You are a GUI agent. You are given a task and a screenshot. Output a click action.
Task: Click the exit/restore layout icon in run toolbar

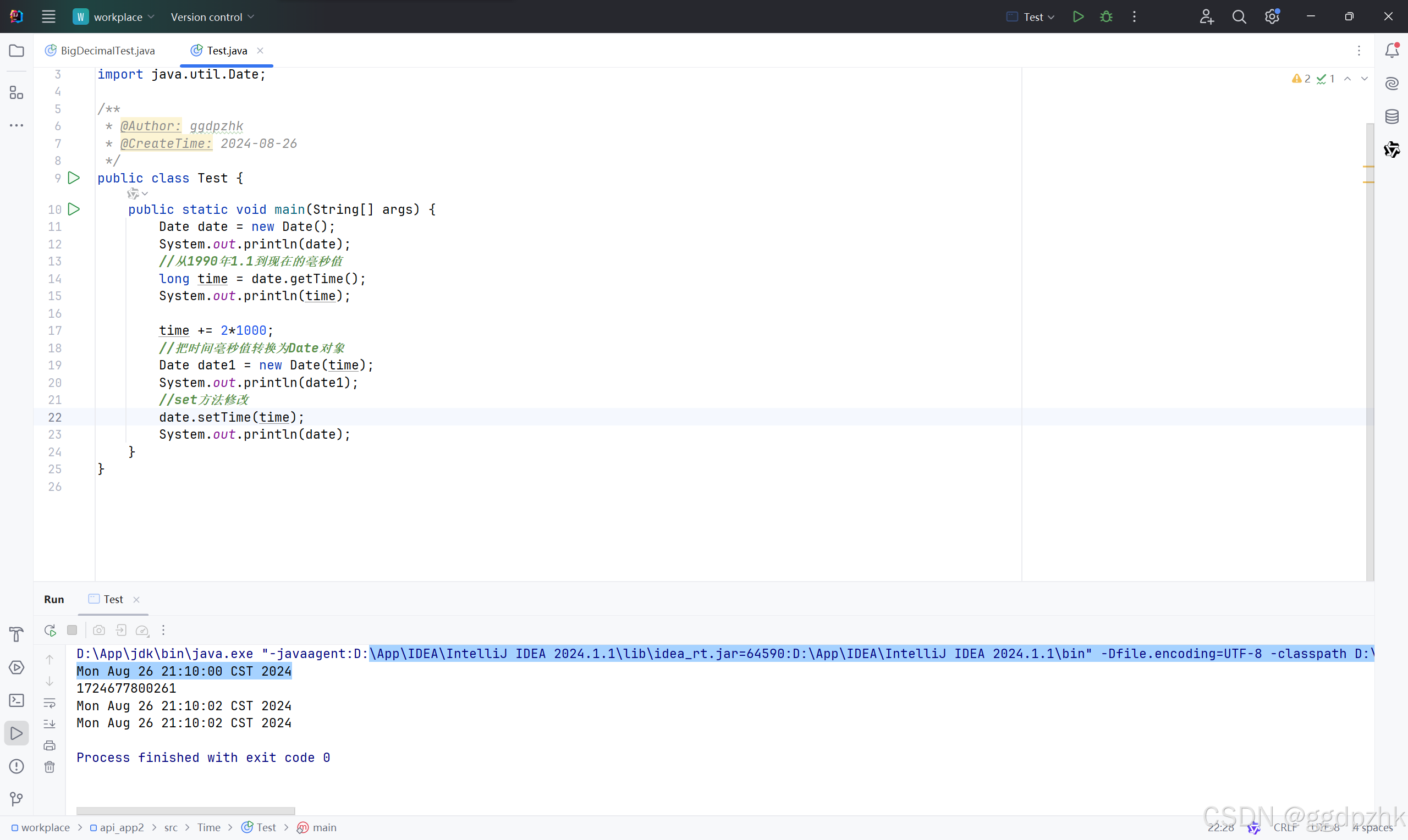(120, 631)
